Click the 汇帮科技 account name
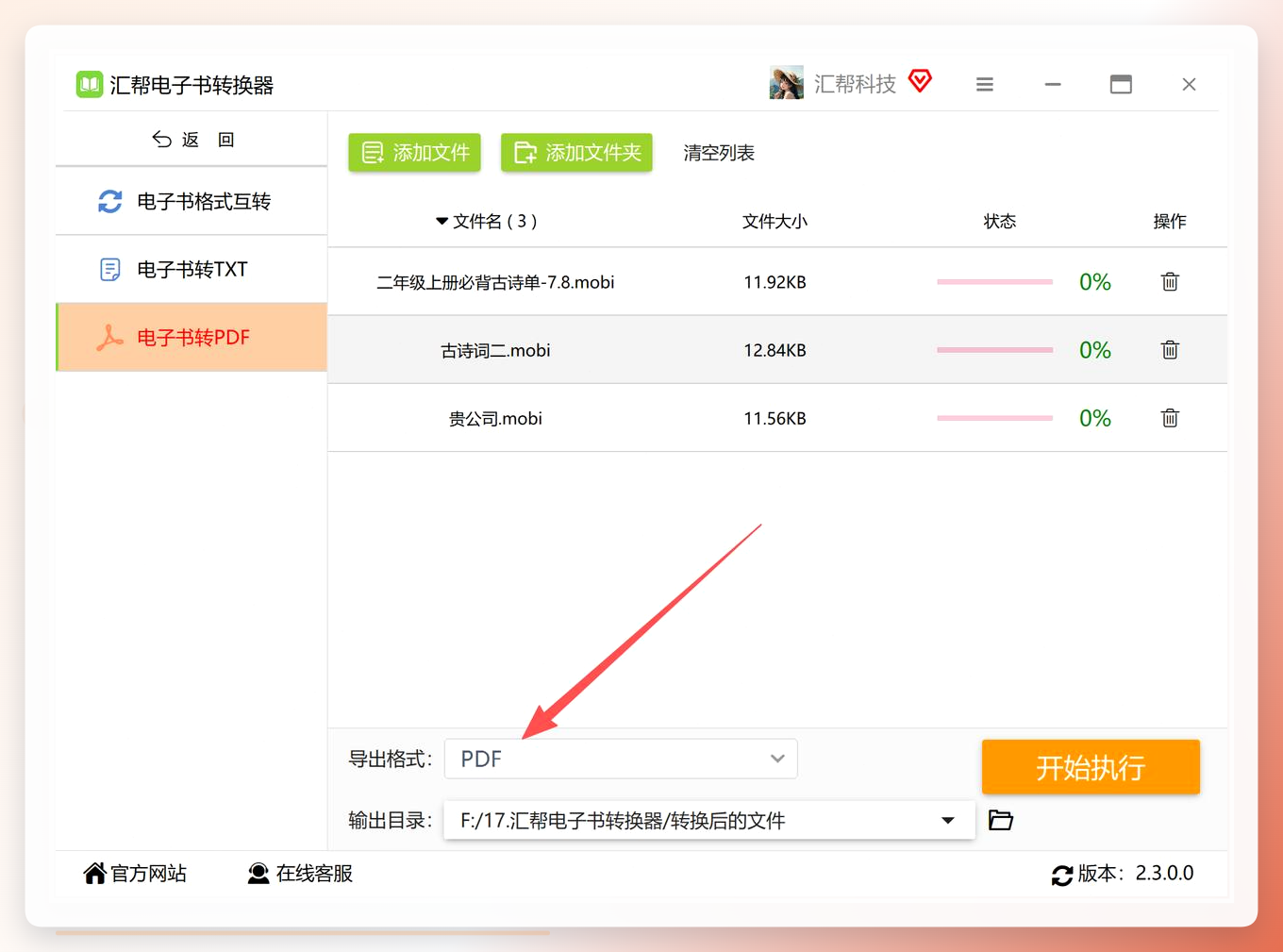The image size is (1283, 952). 855,84
